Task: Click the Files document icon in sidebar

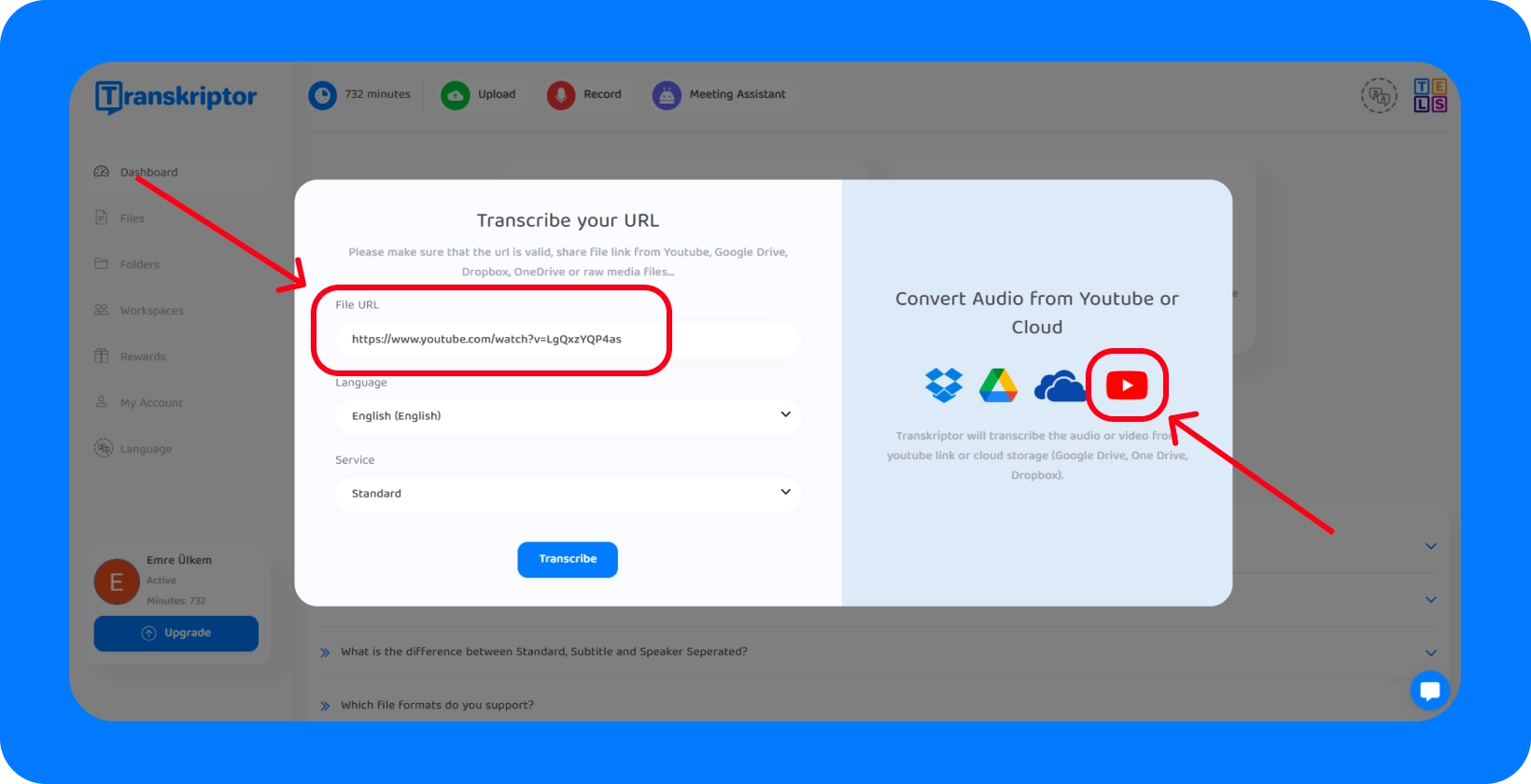Action: tap(102, 217)
